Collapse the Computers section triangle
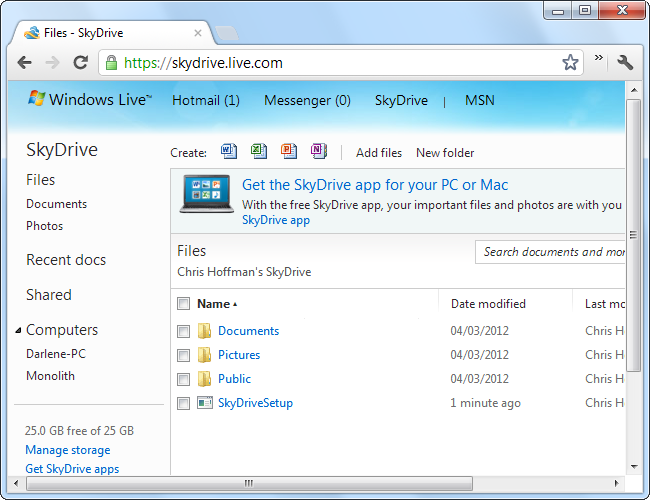Viewport: 650px width, 500px height. (18, 330)
